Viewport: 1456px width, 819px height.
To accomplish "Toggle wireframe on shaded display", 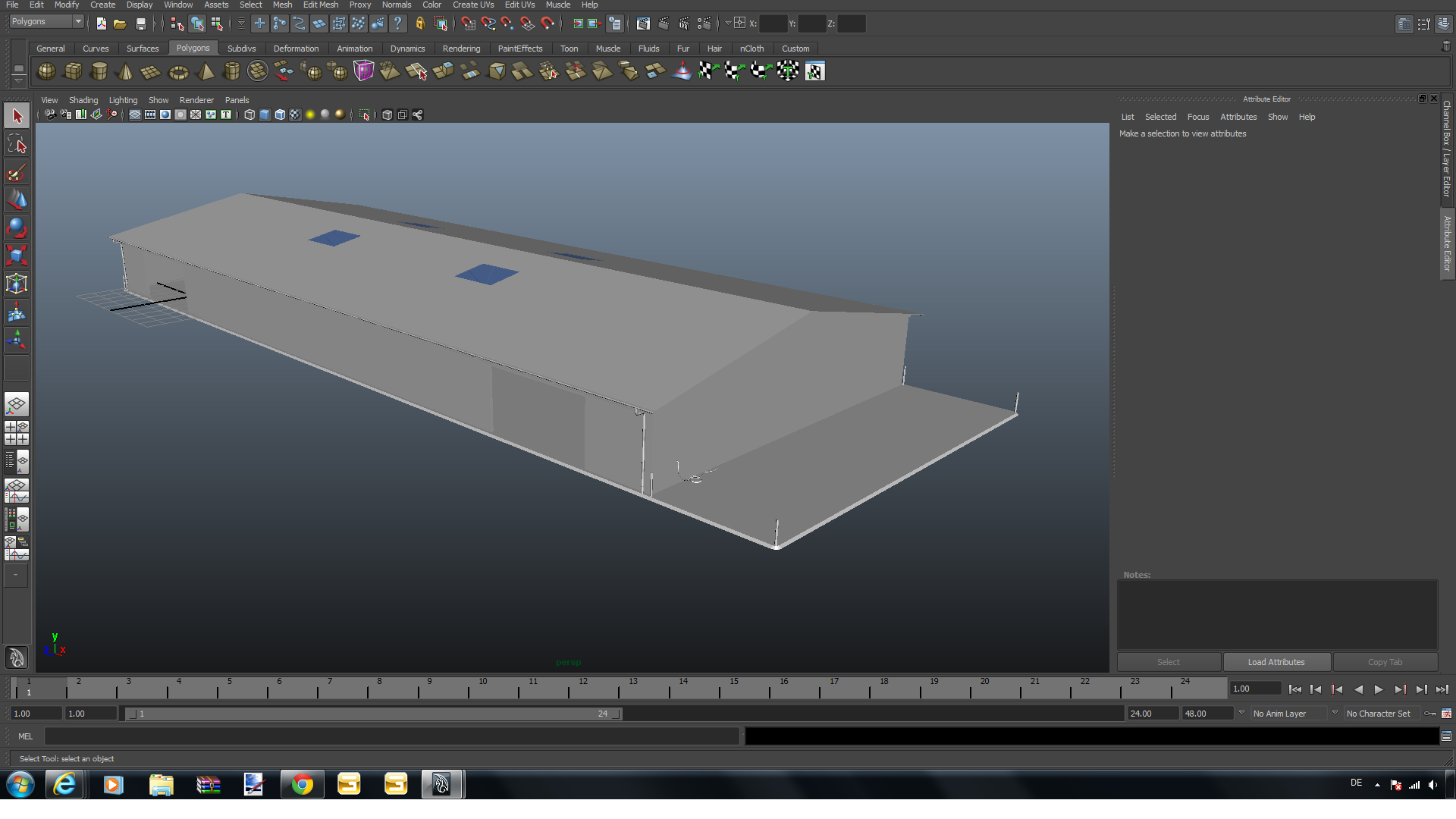I will point(280,115).
